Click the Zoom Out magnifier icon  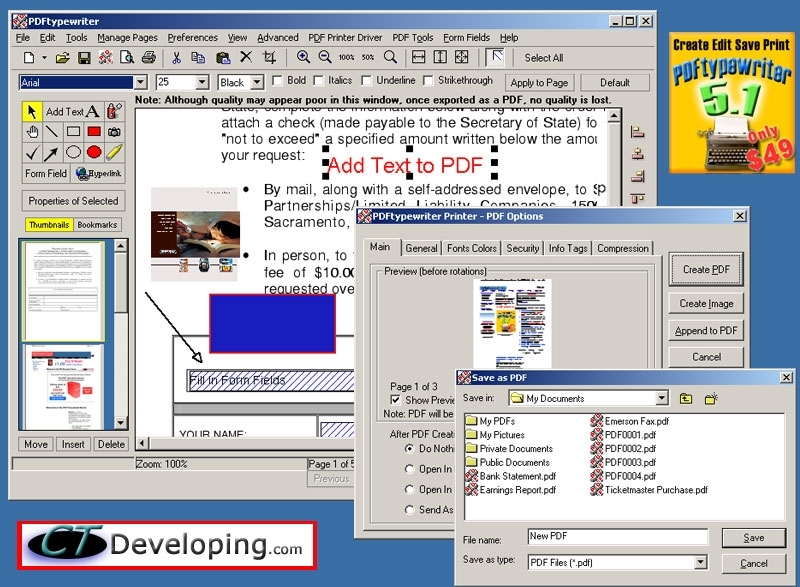click(x=325, y=57)
